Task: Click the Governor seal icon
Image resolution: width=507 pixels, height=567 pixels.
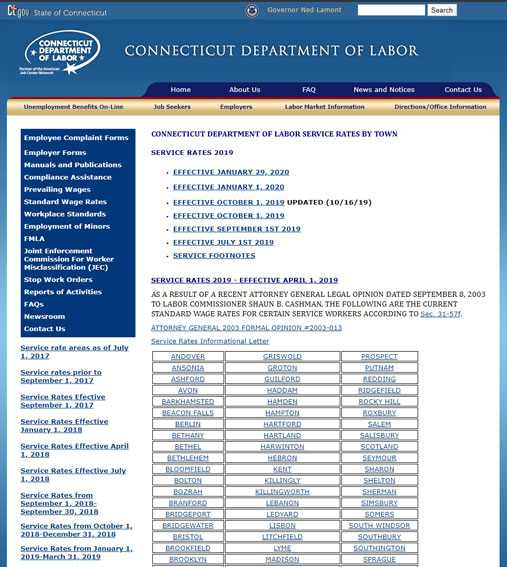Action: pyautogui.click(x=252, y=10)
